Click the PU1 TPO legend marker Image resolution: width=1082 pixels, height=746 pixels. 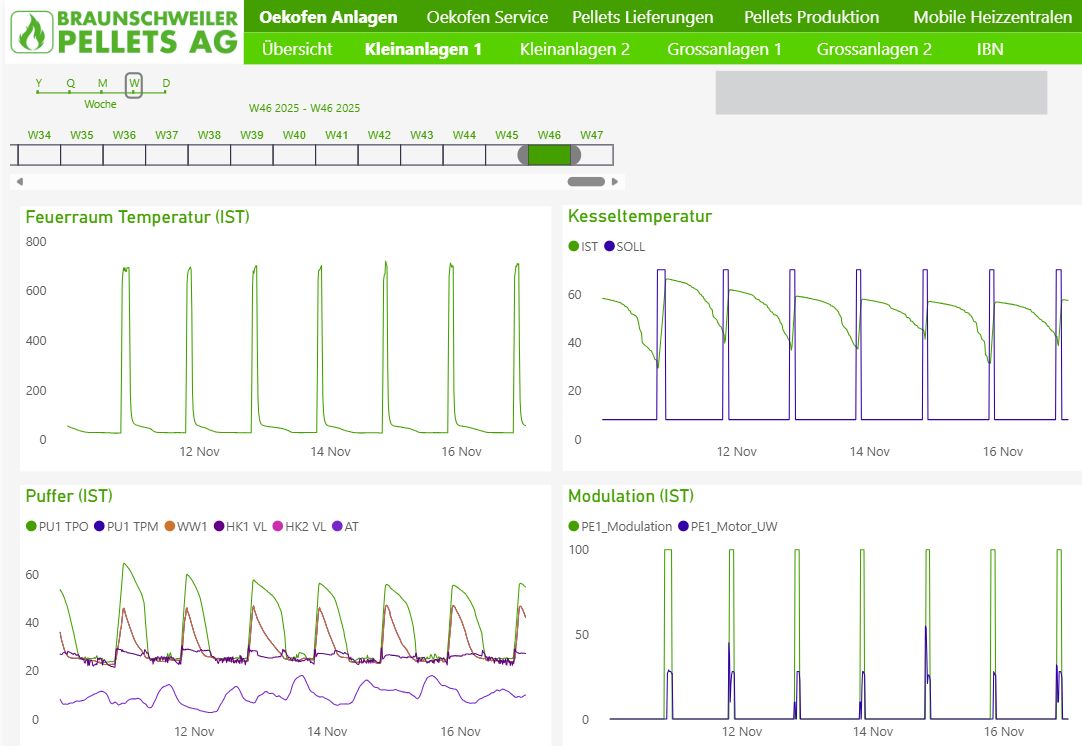(x=31, y=526)
